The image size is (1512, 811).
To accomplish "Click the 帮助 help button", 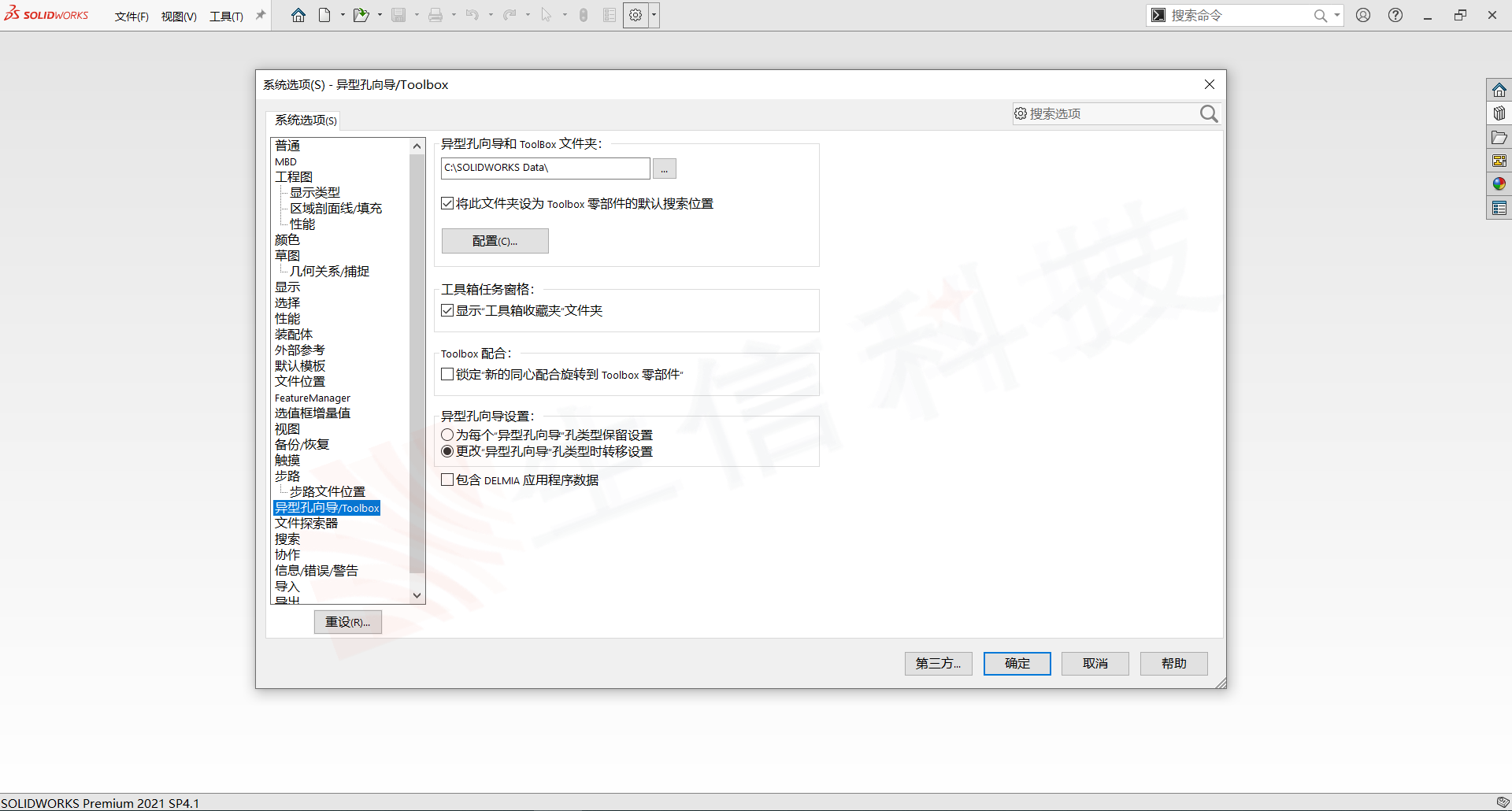I will click(1174, 664).
